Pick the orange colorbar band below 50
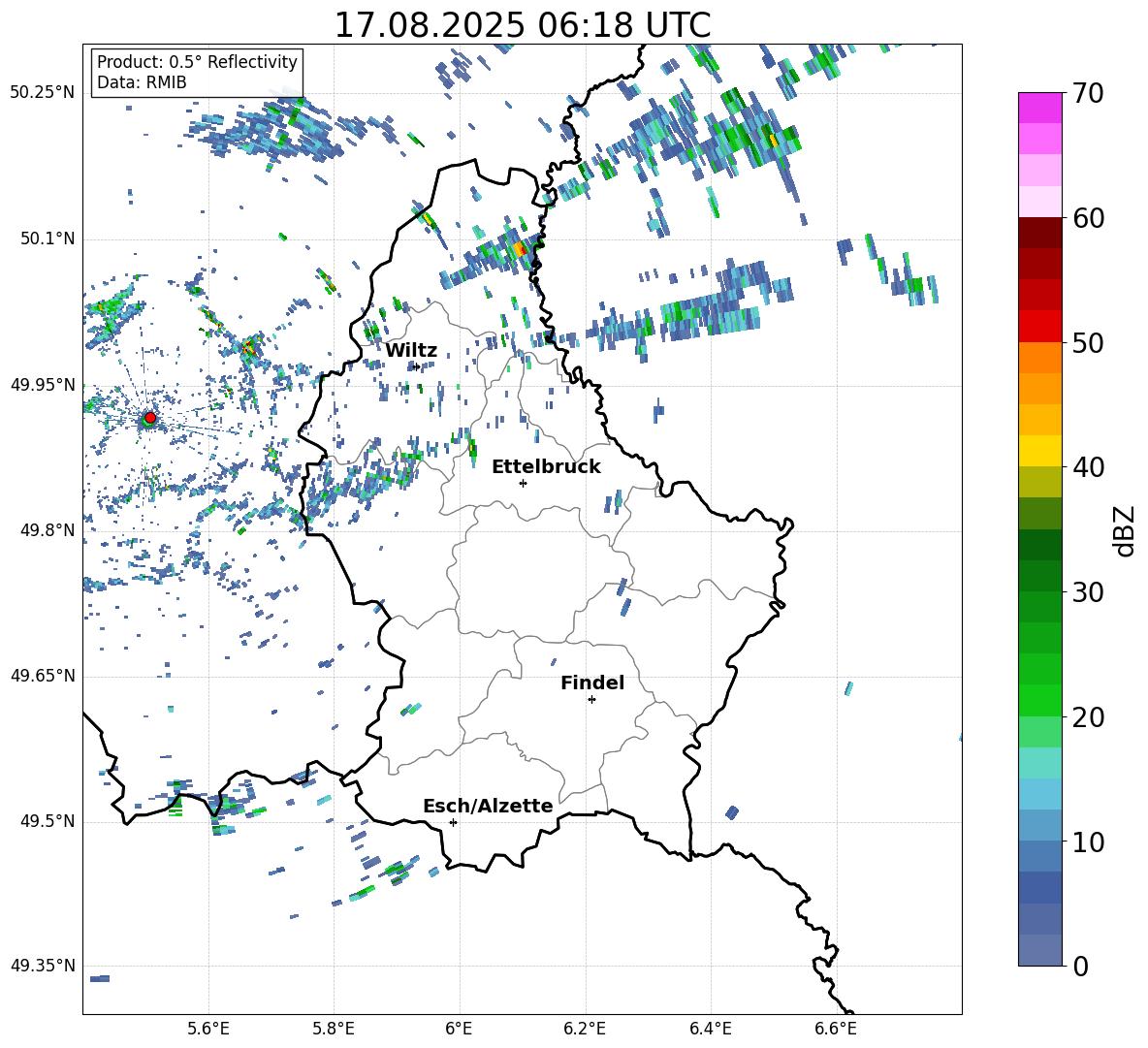The image size is (1148, 1048). tap(1039, 358)
